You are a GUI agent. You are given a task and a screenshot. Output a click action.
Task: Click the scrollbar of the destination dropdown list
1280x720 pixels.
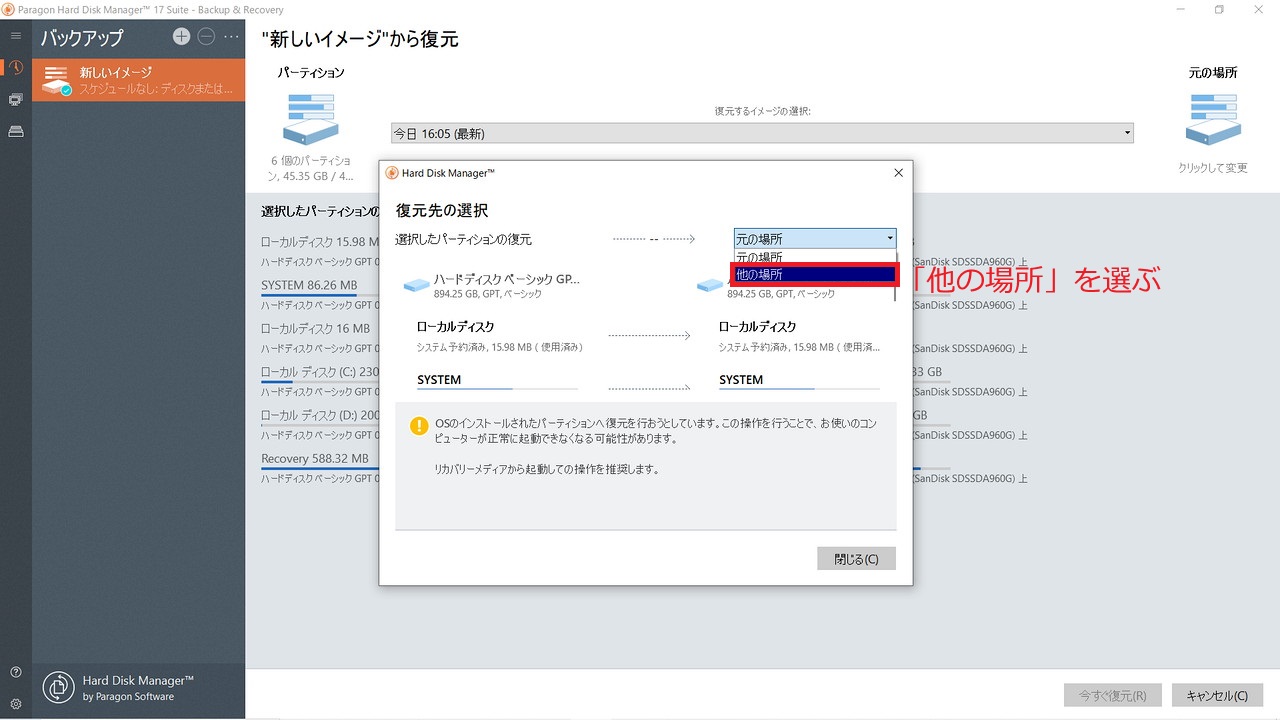point(896,274)
